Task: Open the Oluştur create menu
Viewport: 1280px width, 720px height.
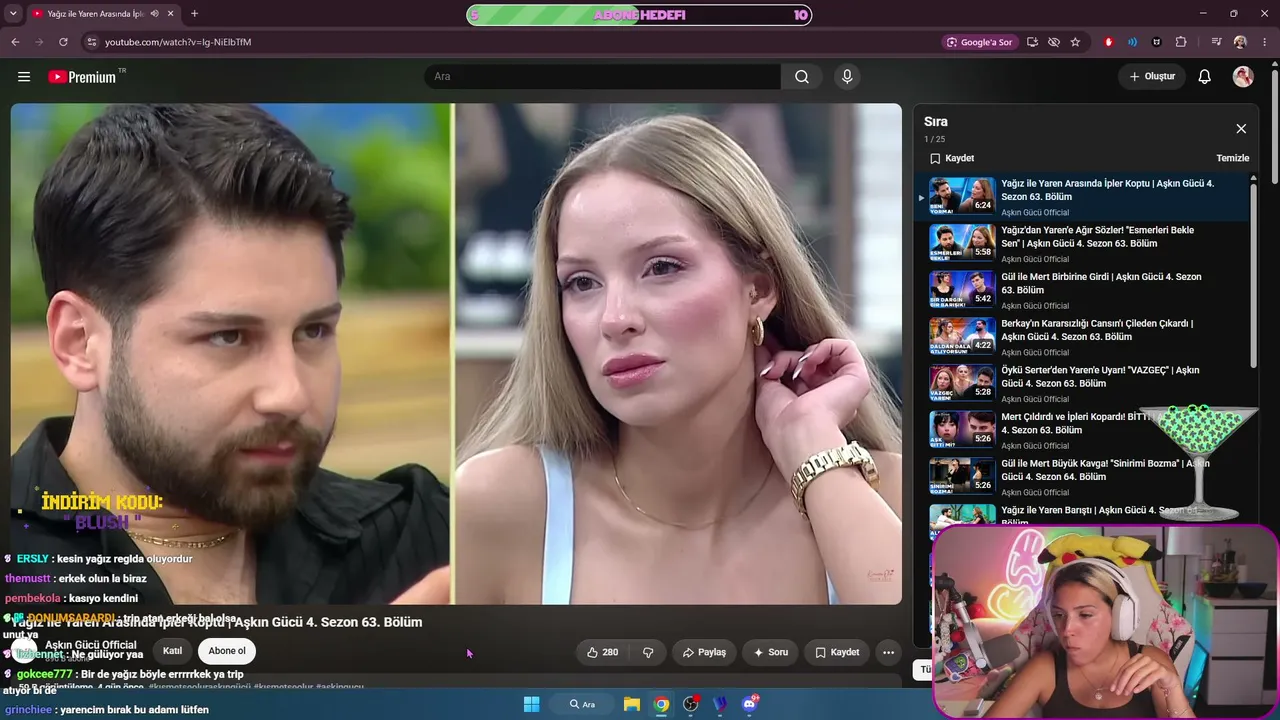Action: 1152,77
